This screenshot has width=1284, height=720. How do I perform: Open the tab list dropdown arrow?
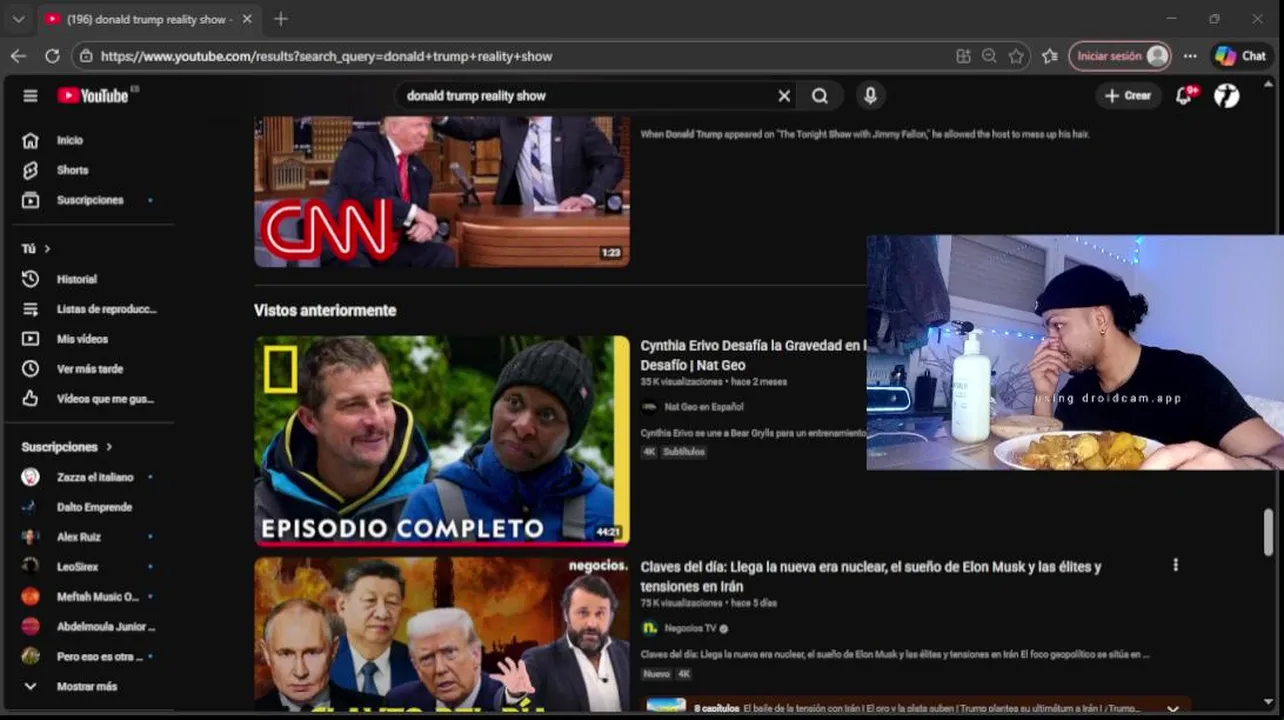point(18,19)
